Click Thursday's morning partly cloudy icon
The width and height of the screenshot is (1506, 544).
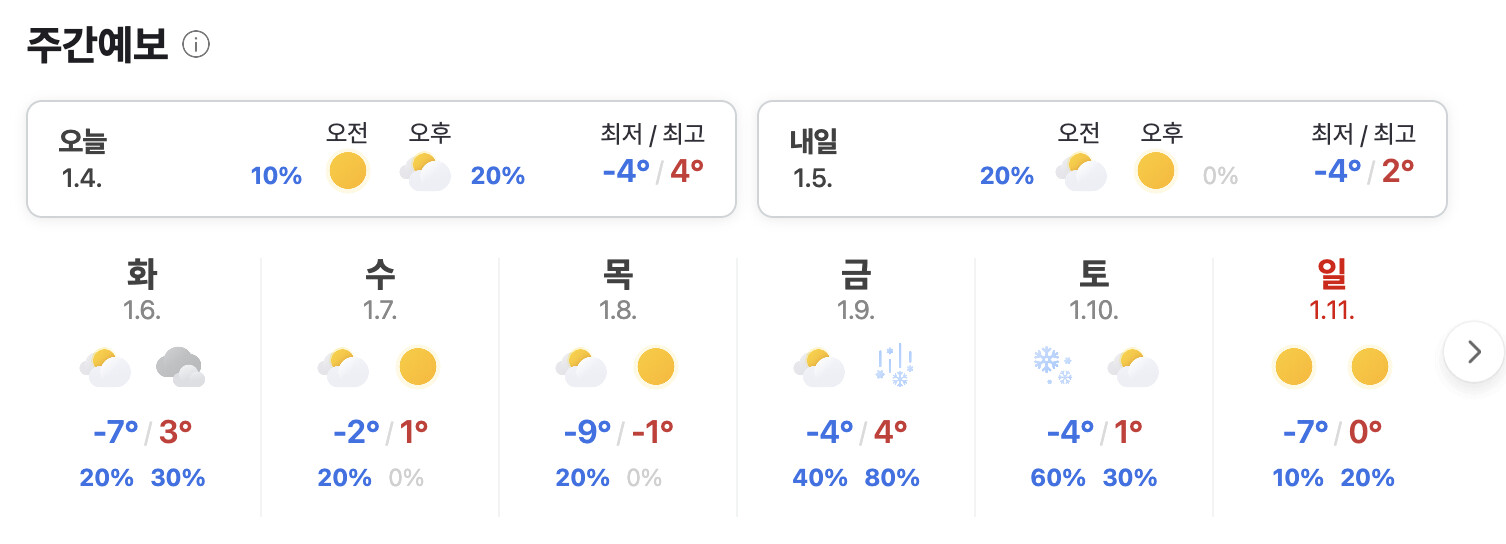pos(582,367)
